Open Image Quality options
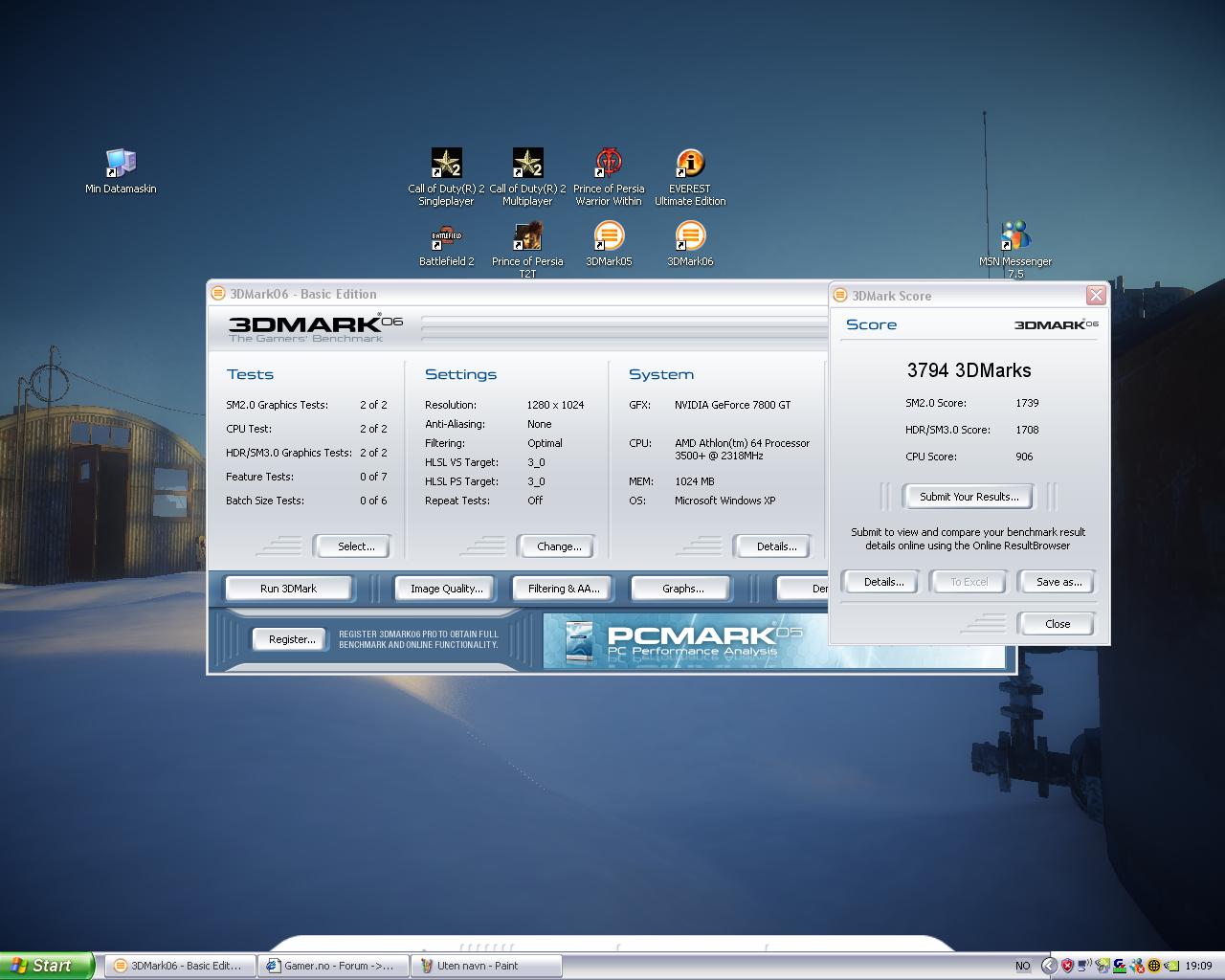Screen dimensions: 1225x980 click(x=447, y=589)
